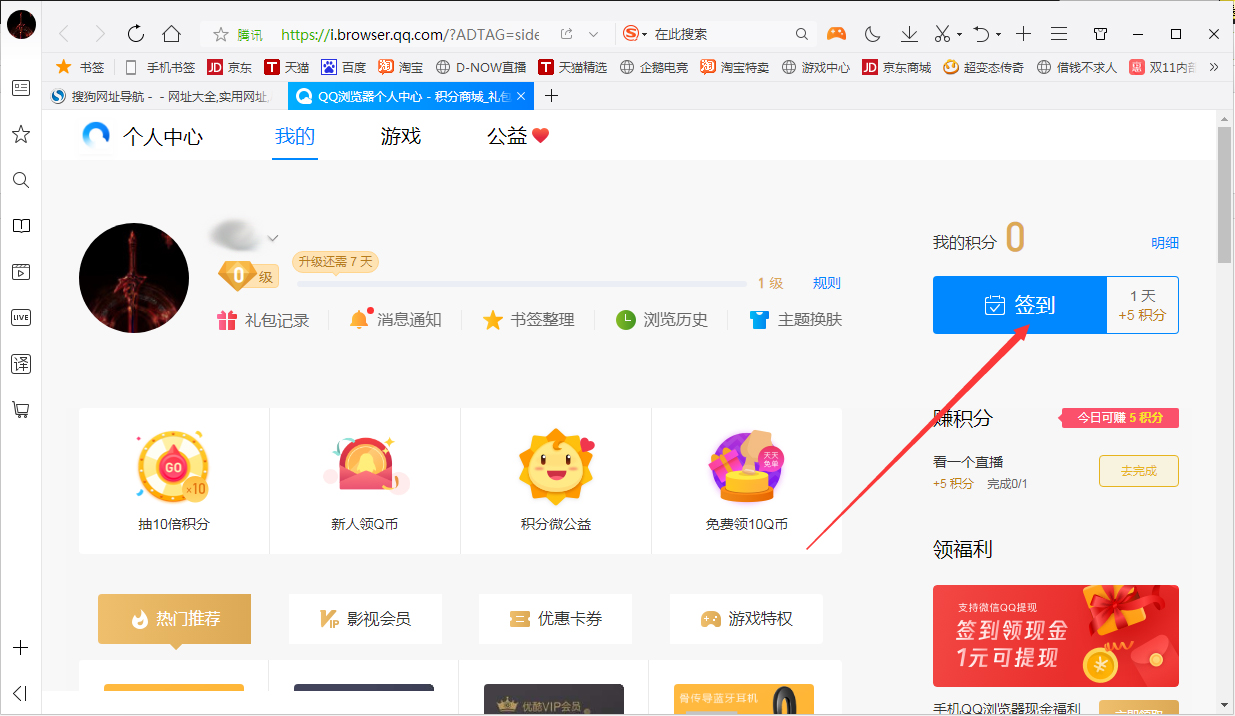The width and height of the screenshot is (1235, 716).
Task: Open the LIVE sidebar icon
Action: coord(20,318)
